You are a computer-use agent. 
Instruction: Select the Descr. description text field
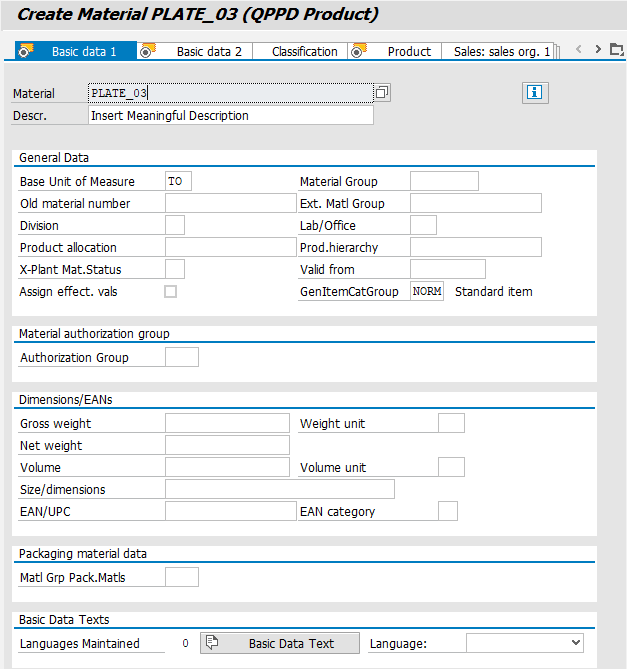(230, 116)
